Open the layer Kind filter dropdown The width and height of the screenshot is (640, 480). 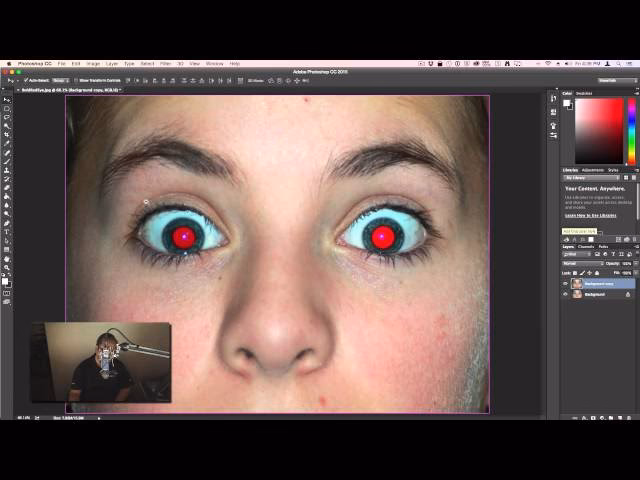[x=577, y=254]
